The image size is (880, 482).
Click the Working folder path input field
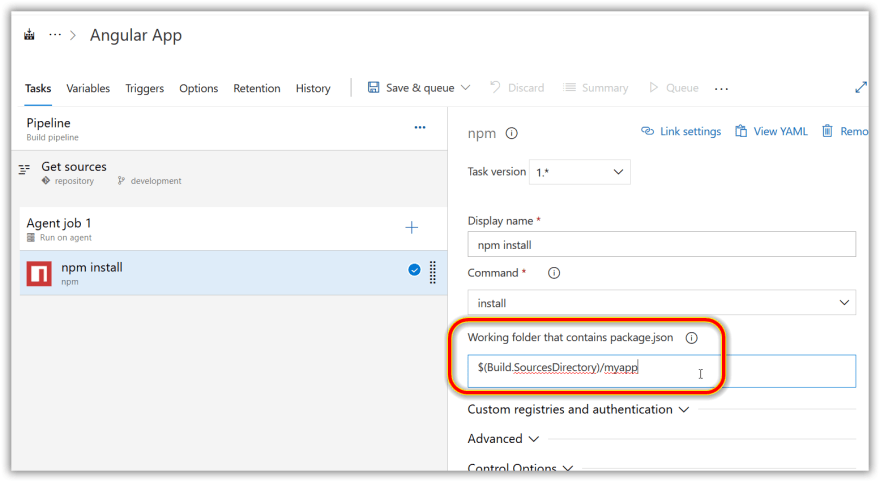click(662, 371)
